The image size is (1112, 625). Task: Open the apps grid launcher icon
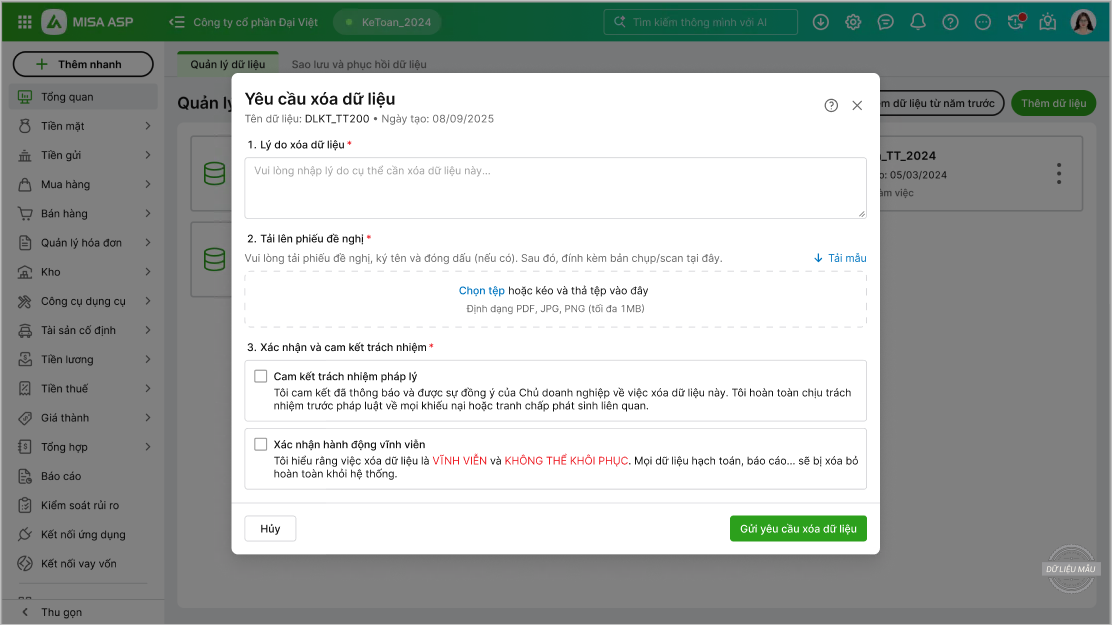pos(25,21)
